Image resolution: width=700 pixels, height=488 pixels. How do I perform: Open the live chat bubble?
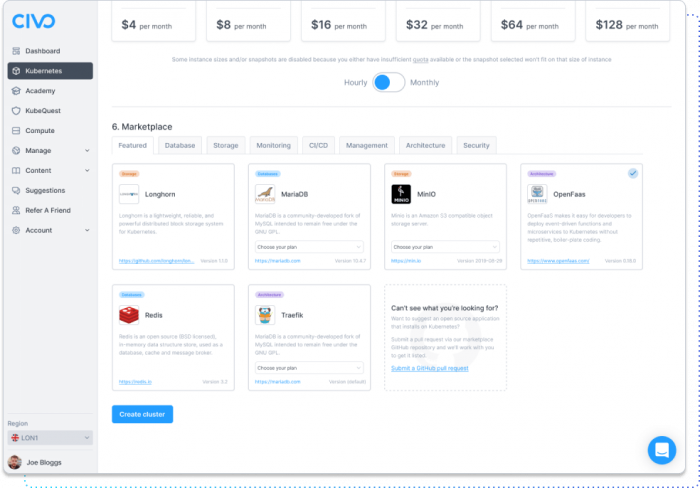click(662, 450)
